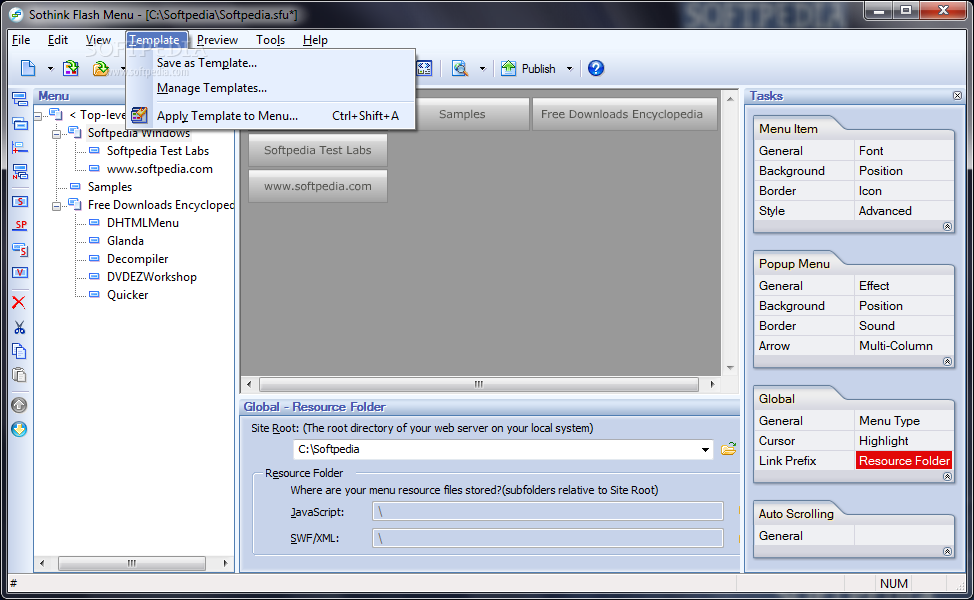The height and width of the screenshot is (600, 974).
Task: Collapse the Top-level tree node
Action: pos(38,116)
